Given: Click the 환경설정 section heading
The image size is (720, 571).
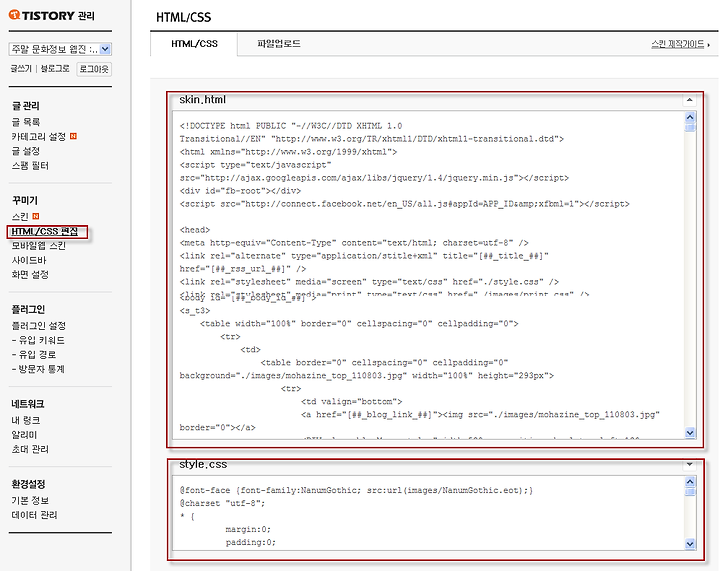Looking at the screenshot, I should (28, 484).
